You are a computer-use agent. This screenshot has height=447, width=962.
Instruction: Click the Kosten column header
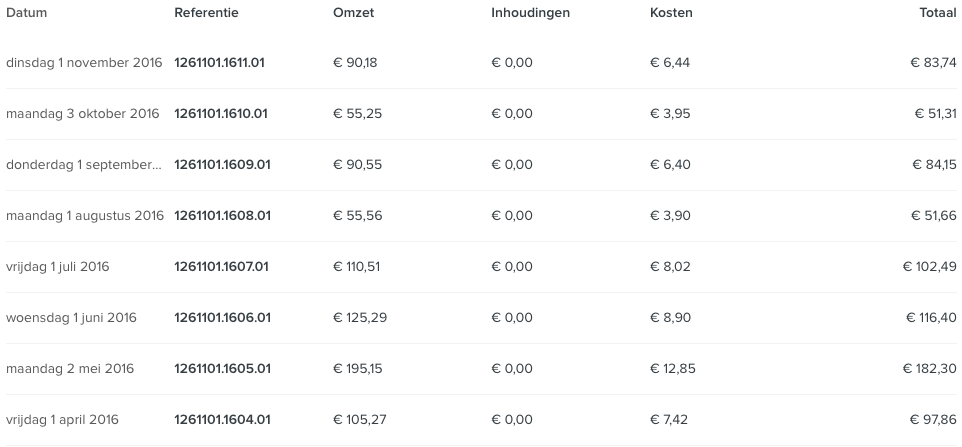(x=671, y=12)
